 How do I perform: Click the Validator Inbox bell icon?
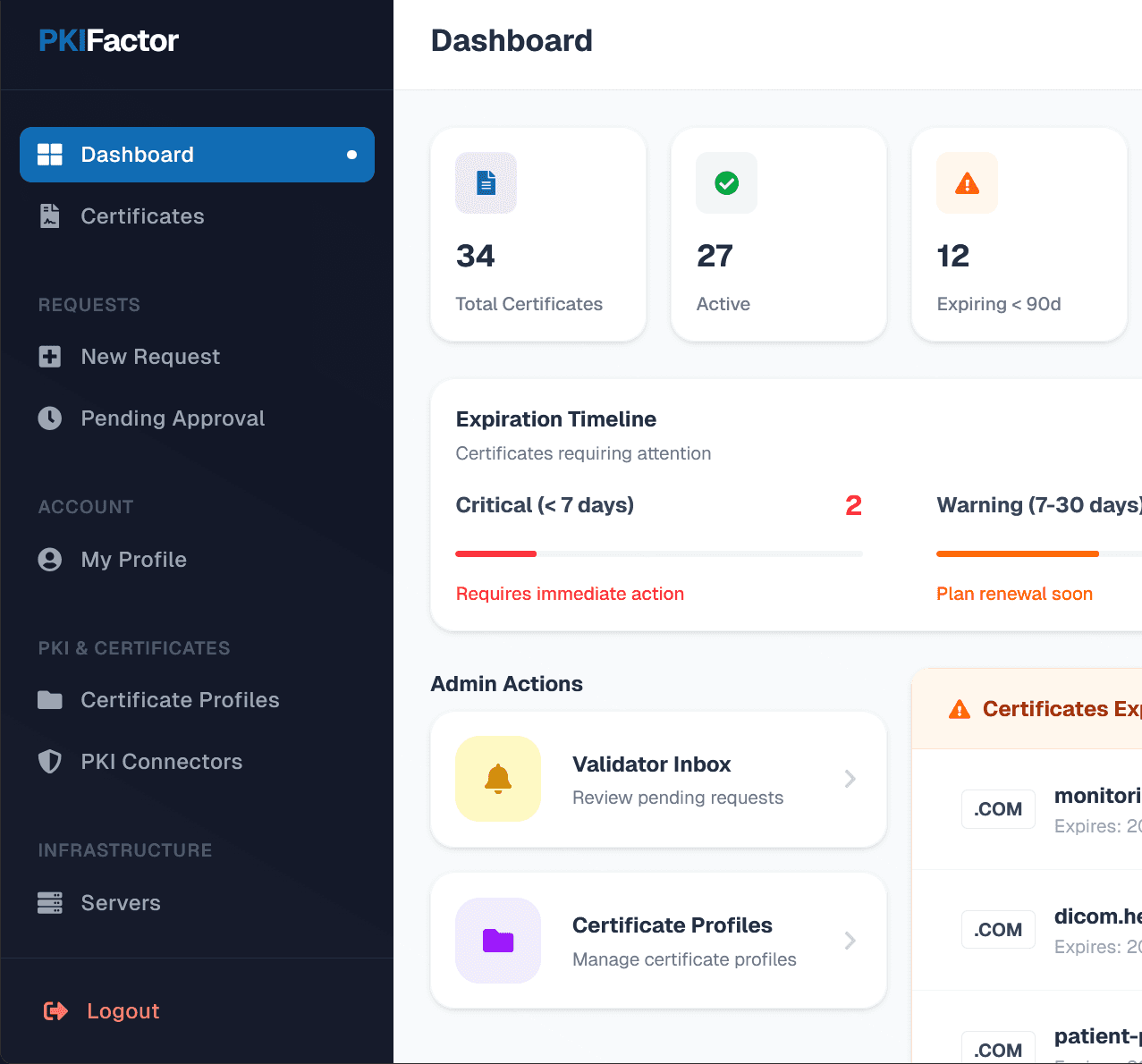tap(498, 779)
